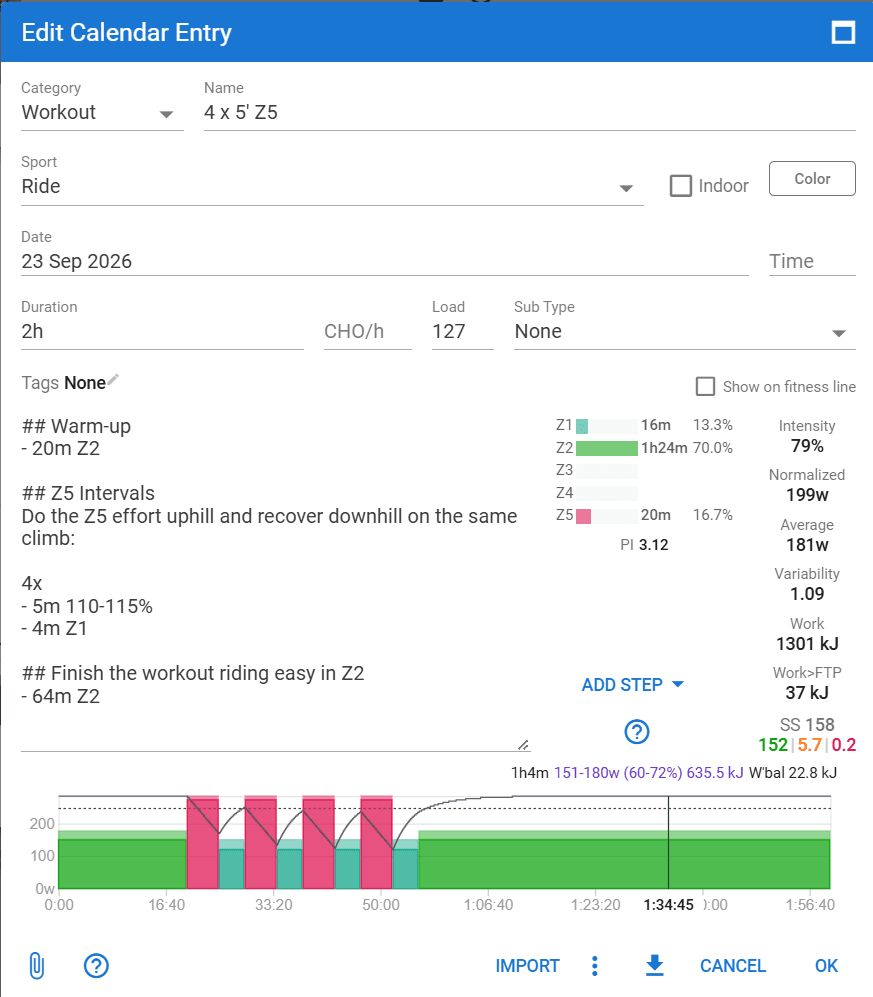Click the '- 64m Z2' description line

pyautogui.click(x=60, y=696)
